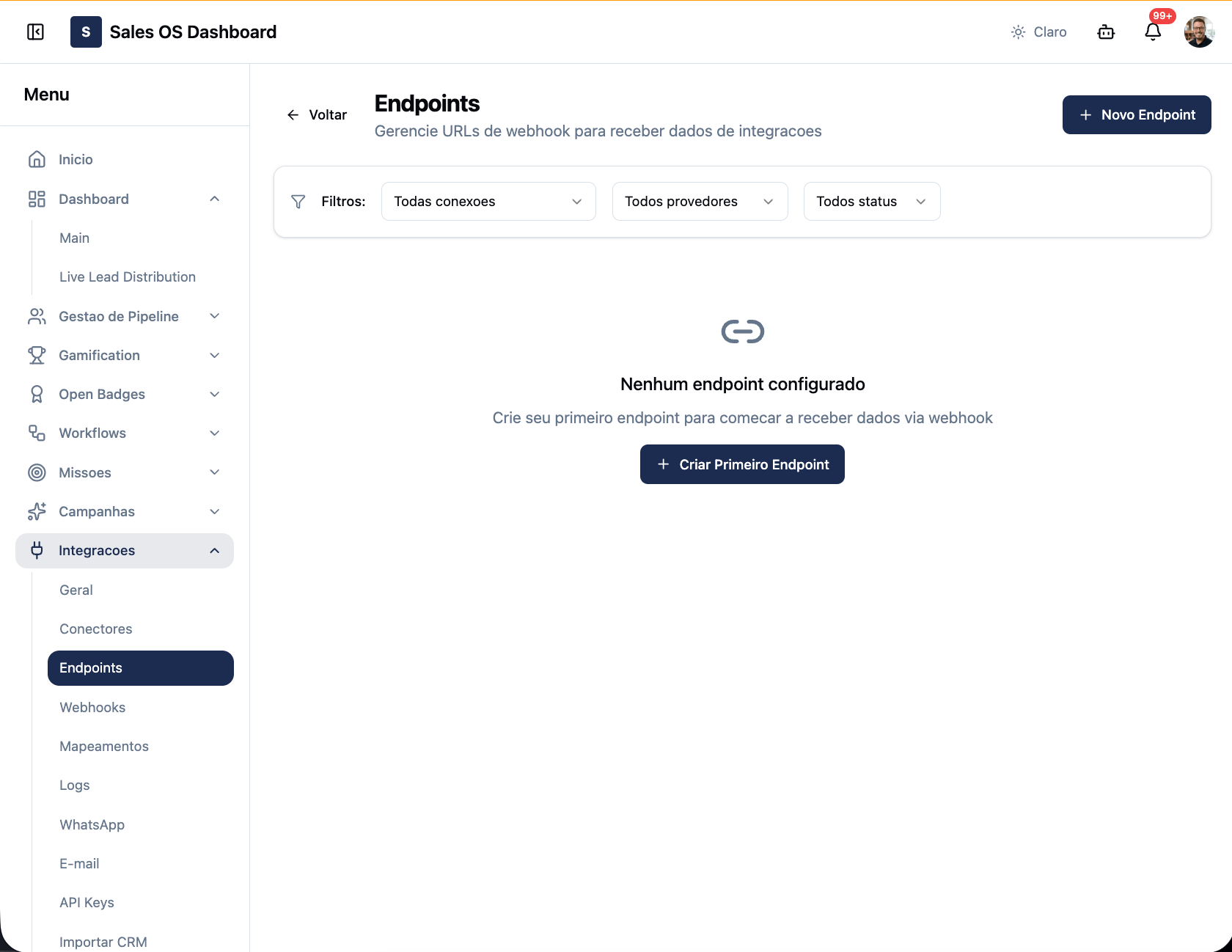The height and width of the screenshot is (952, 1232).
Task: Collapse the Dashboard menu chevron
Action: pos(215,199)
